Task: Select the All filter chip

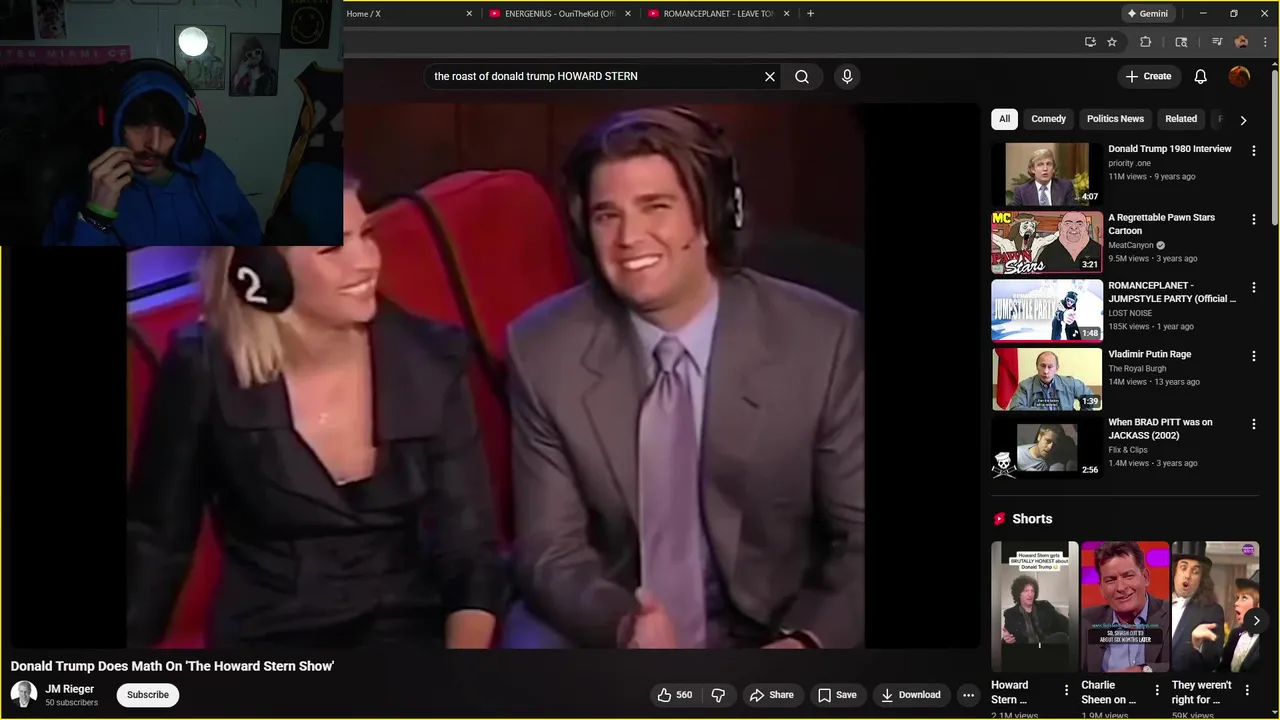Action: 1004,119
